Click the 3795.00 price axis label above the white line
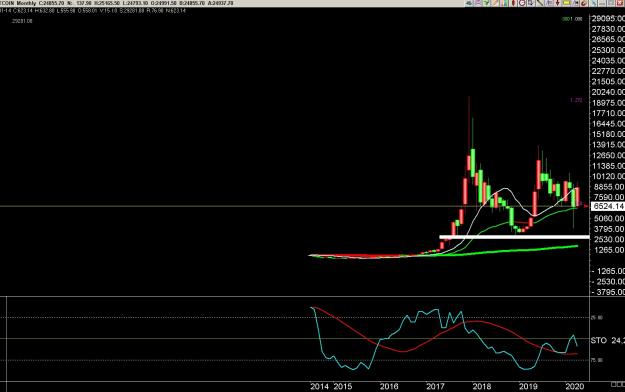 pos(608,229)
